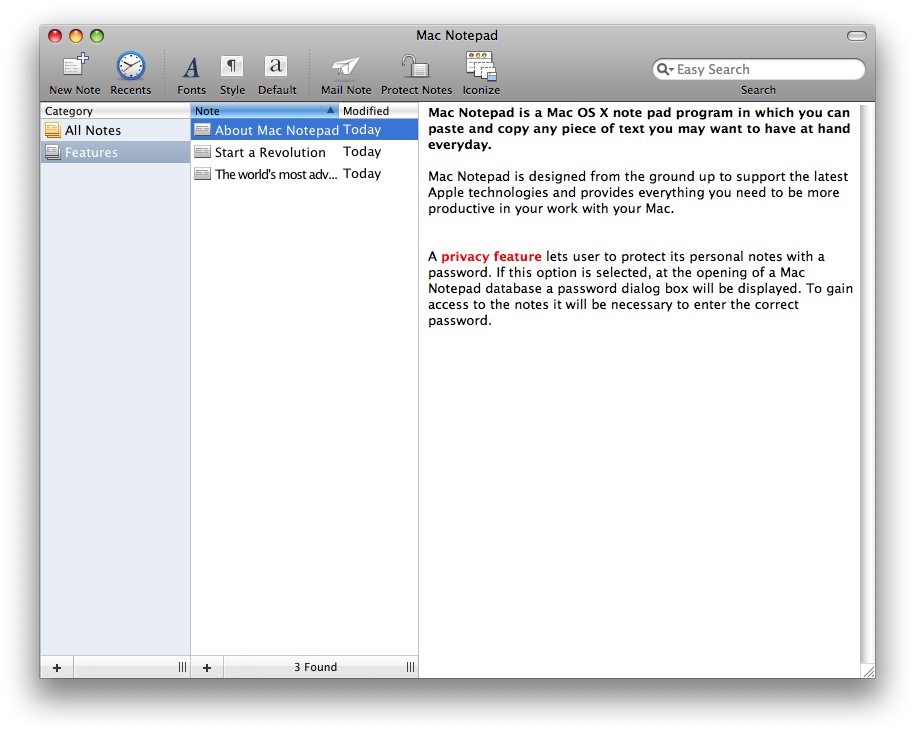
Task: Click the Modified date of Start a Revolution
Action: pyautogui.click(x=362, y=152)
